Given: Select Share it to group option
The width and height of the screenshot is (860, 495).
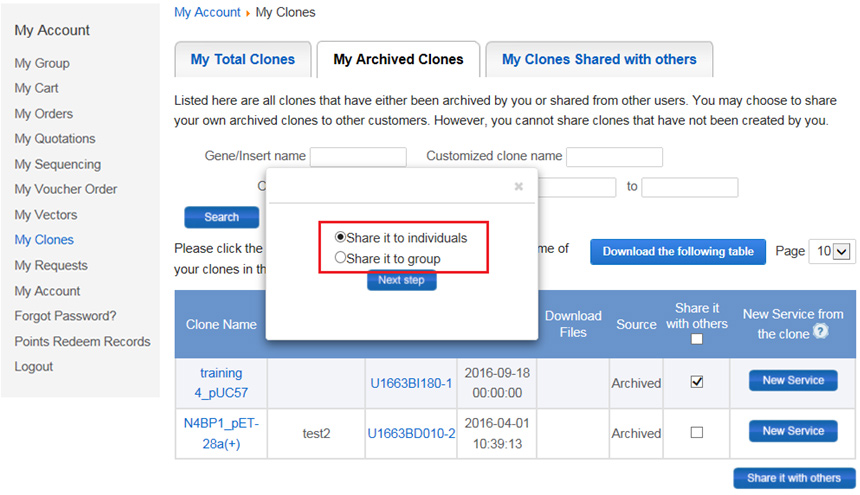Looking at the screenshot, I should click(x=341, y=258).
